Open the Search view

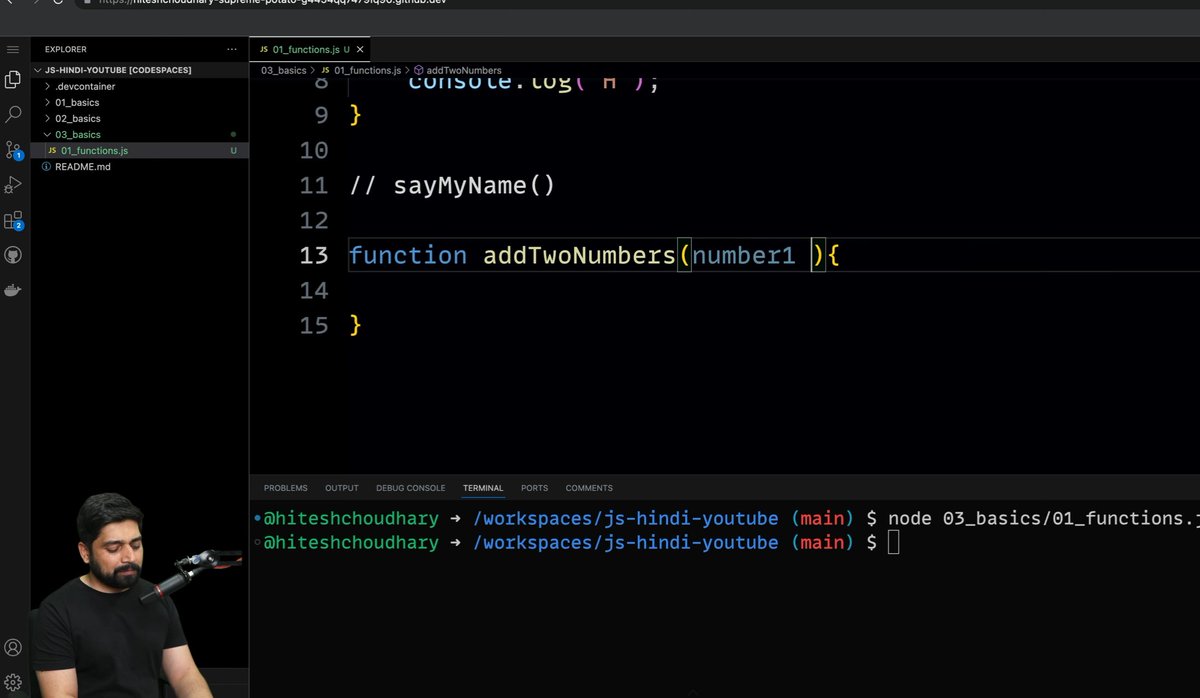[x=13, y=115]
